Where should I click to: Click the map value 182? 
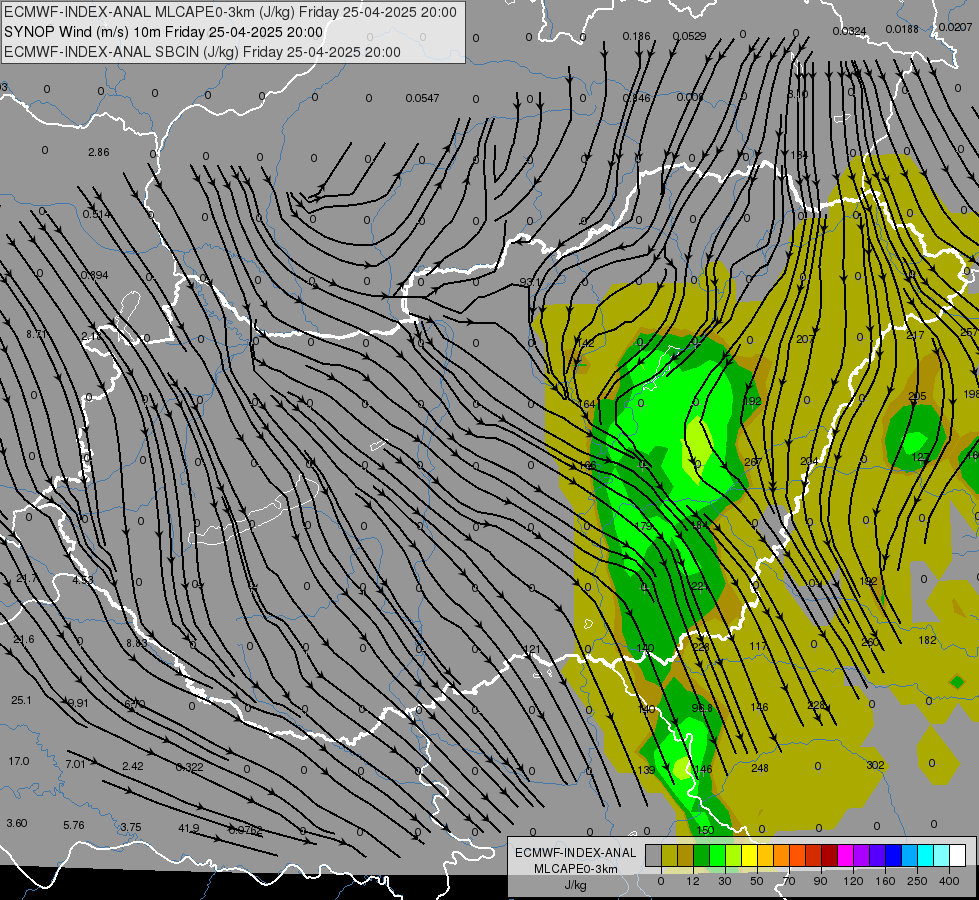[x=927, y=640]
